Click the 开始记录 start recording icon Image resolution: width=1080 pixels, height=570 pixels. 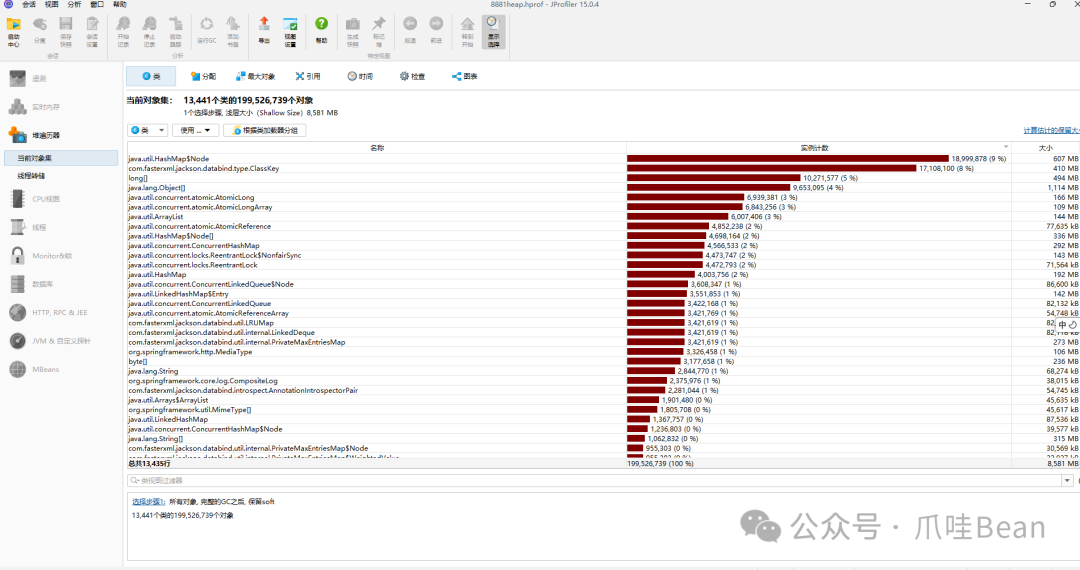tap(123, 32)
